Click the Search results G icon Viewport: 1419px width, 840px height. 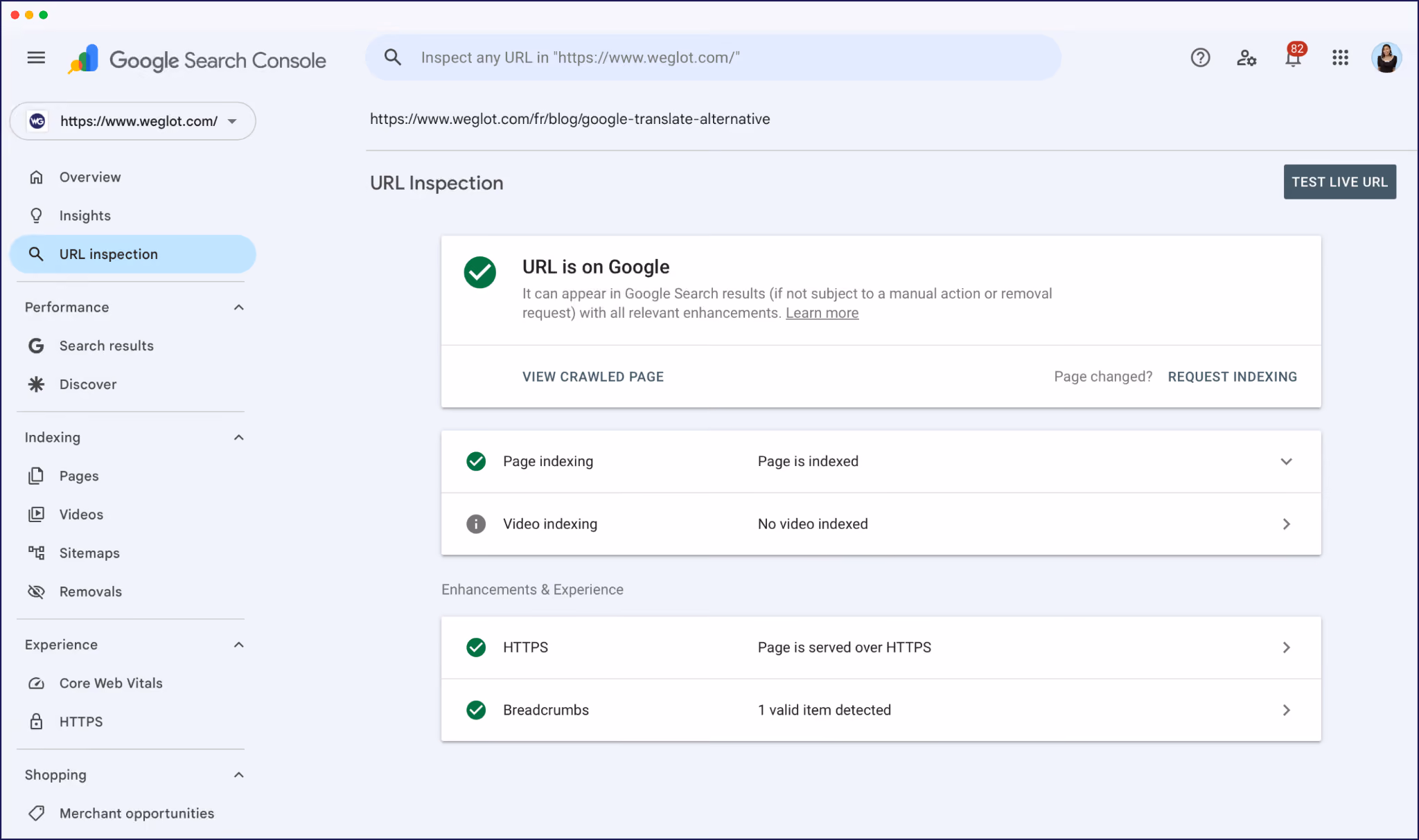pos(36,346)
